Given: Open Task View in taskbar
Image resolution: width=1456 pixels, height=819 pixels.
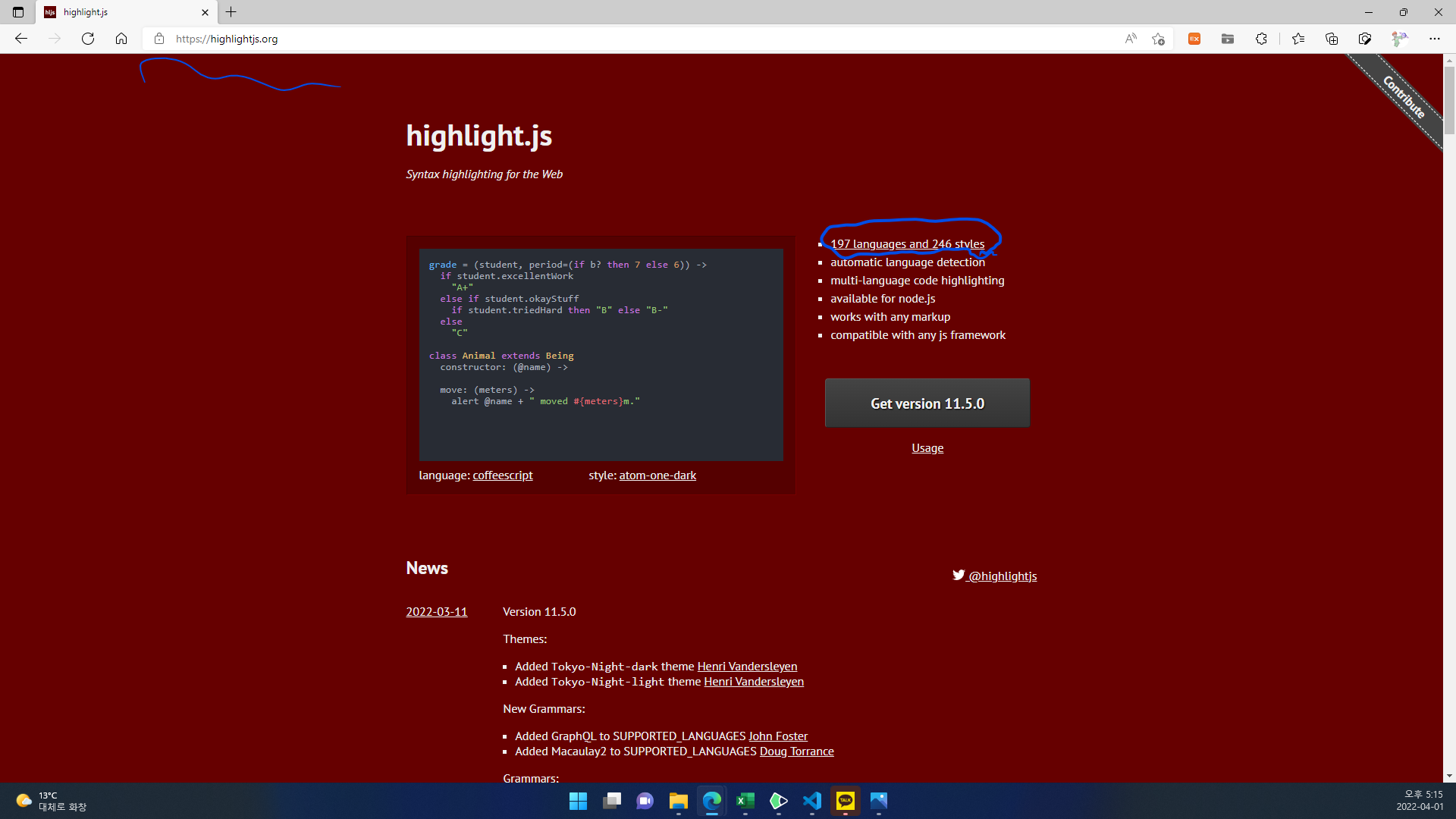Looking at the screenshot, I should (x=611, y=801).
